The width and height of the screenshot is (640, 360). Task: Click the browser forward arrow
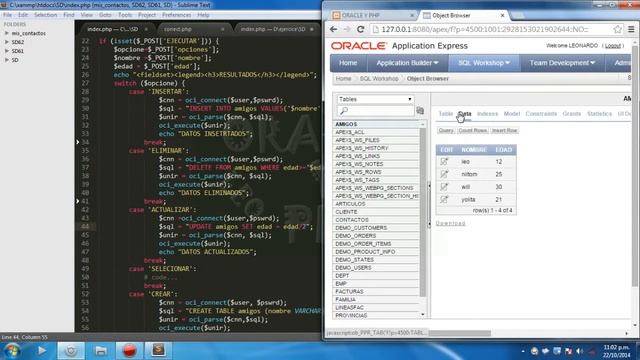pos(347,29)
